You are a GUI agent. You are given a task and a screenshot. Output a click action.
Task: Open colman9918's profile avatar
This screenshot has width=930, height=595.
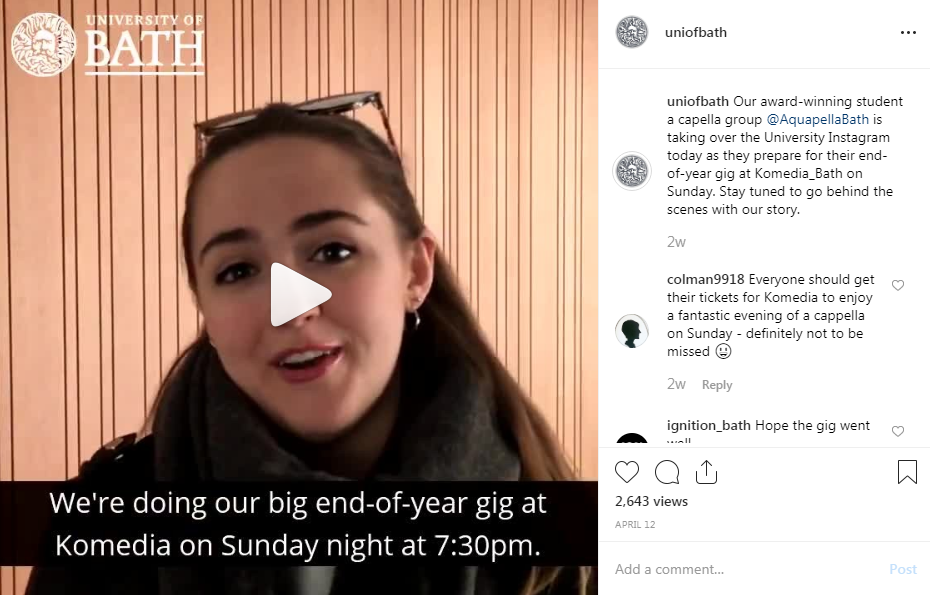[x=632, y=331]
